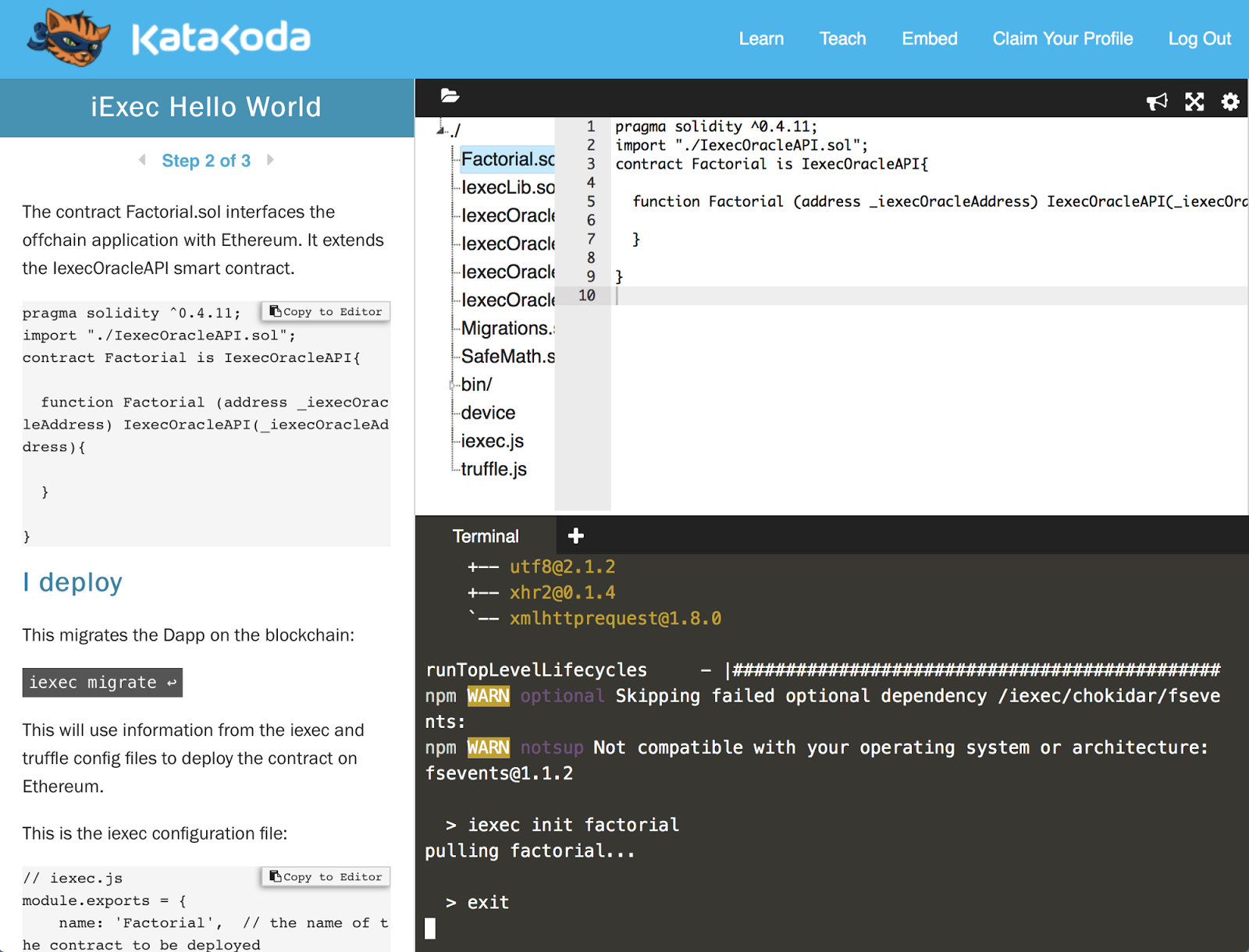This screenshot has height=952, width=1249.
Task: Click the Katacoda wordmark
Action: click(221, 38)
